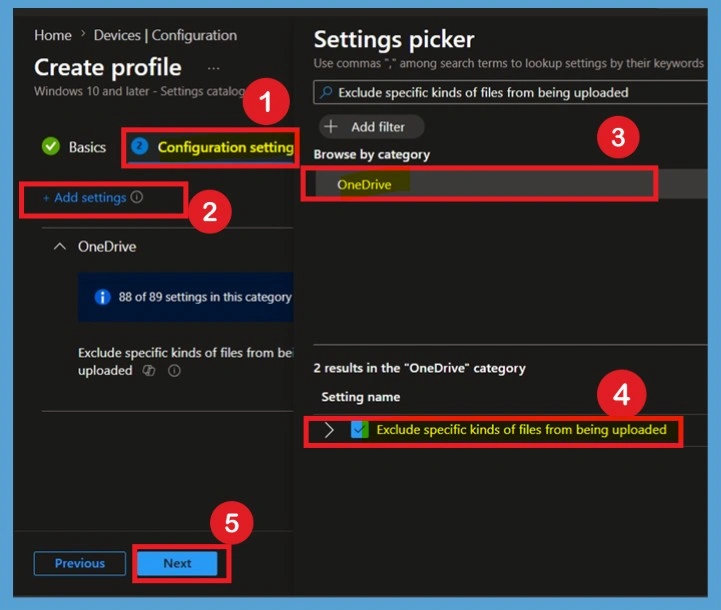
Task: Click the copy icon beside uploaded setting
Action: pyautogui.click(x=149, y=371)
